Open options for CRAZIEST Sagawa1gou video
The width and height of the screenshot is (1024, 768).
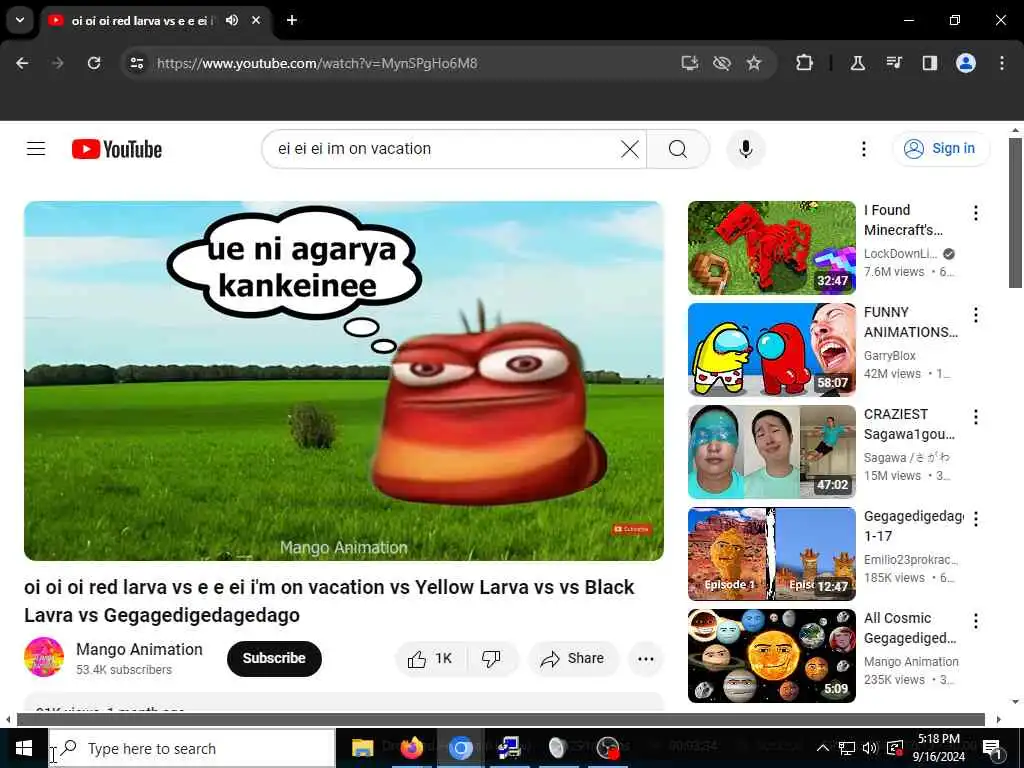976,417
